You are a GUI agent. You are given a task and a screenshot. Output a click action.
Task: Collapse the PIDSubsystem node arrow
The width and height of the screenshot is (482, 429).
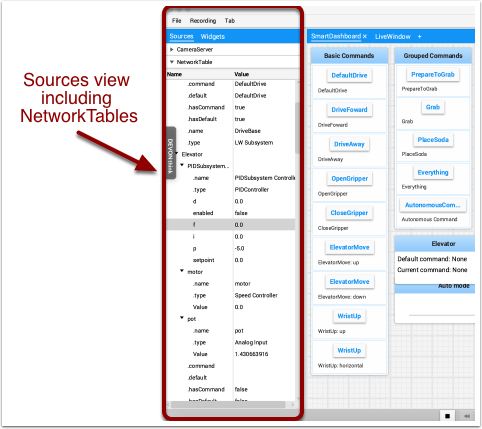[182, 165]
